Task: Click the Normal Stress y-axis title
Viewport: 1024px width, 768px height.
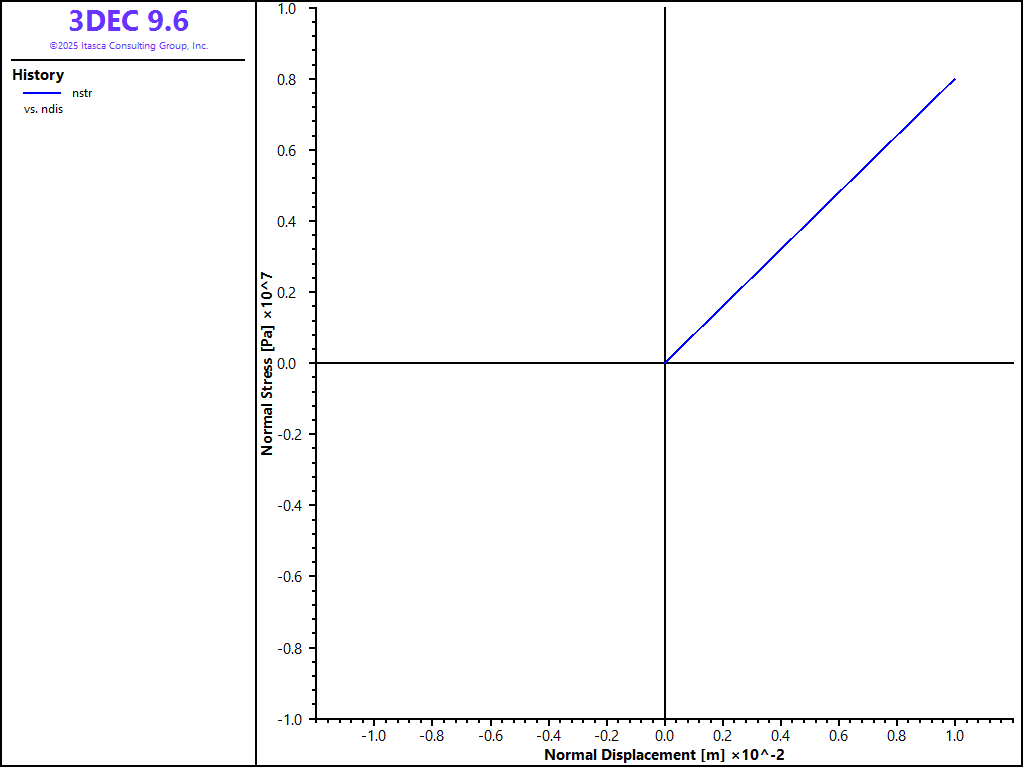Action: coord(267,363)
